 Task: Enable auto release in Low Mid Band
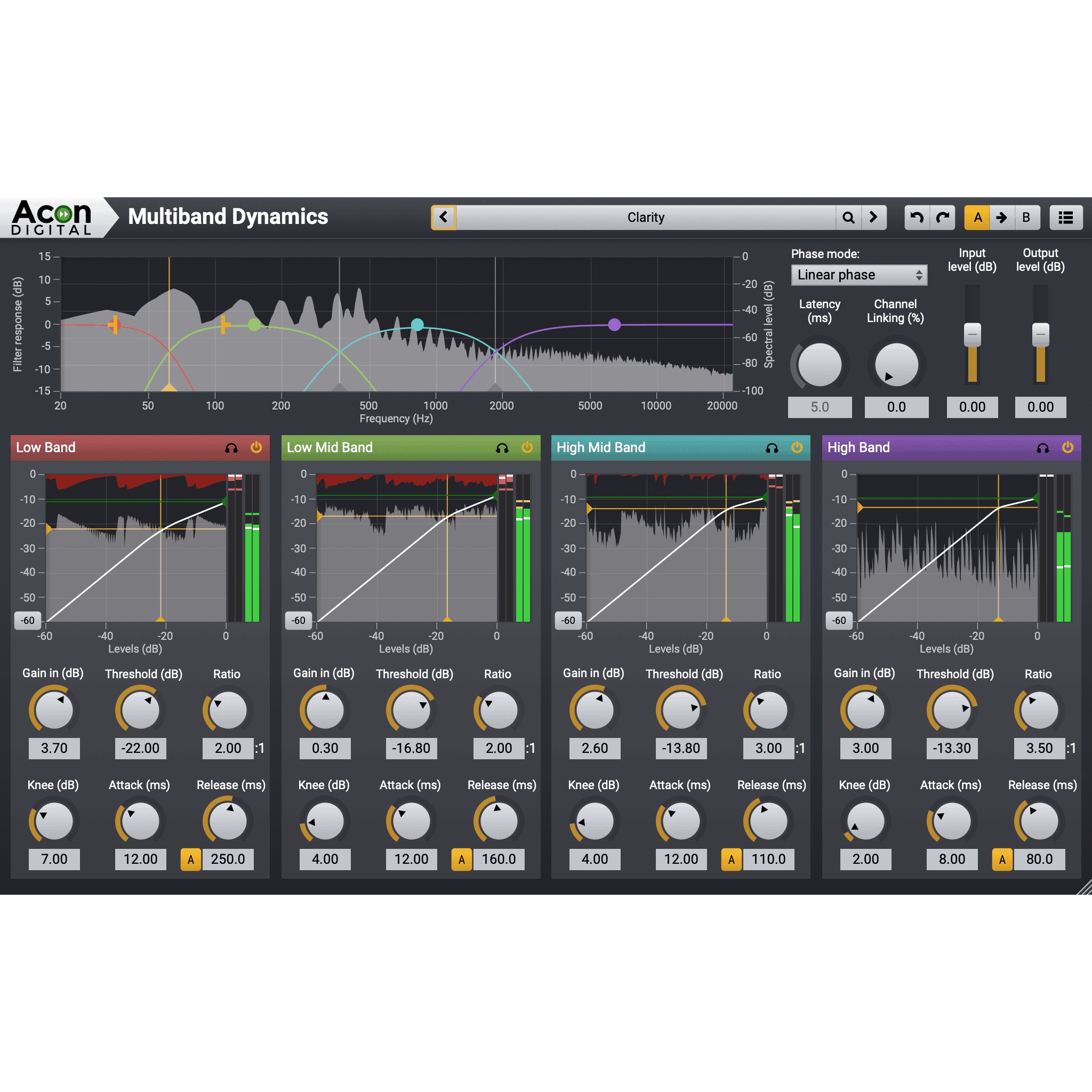pos(462,858)
